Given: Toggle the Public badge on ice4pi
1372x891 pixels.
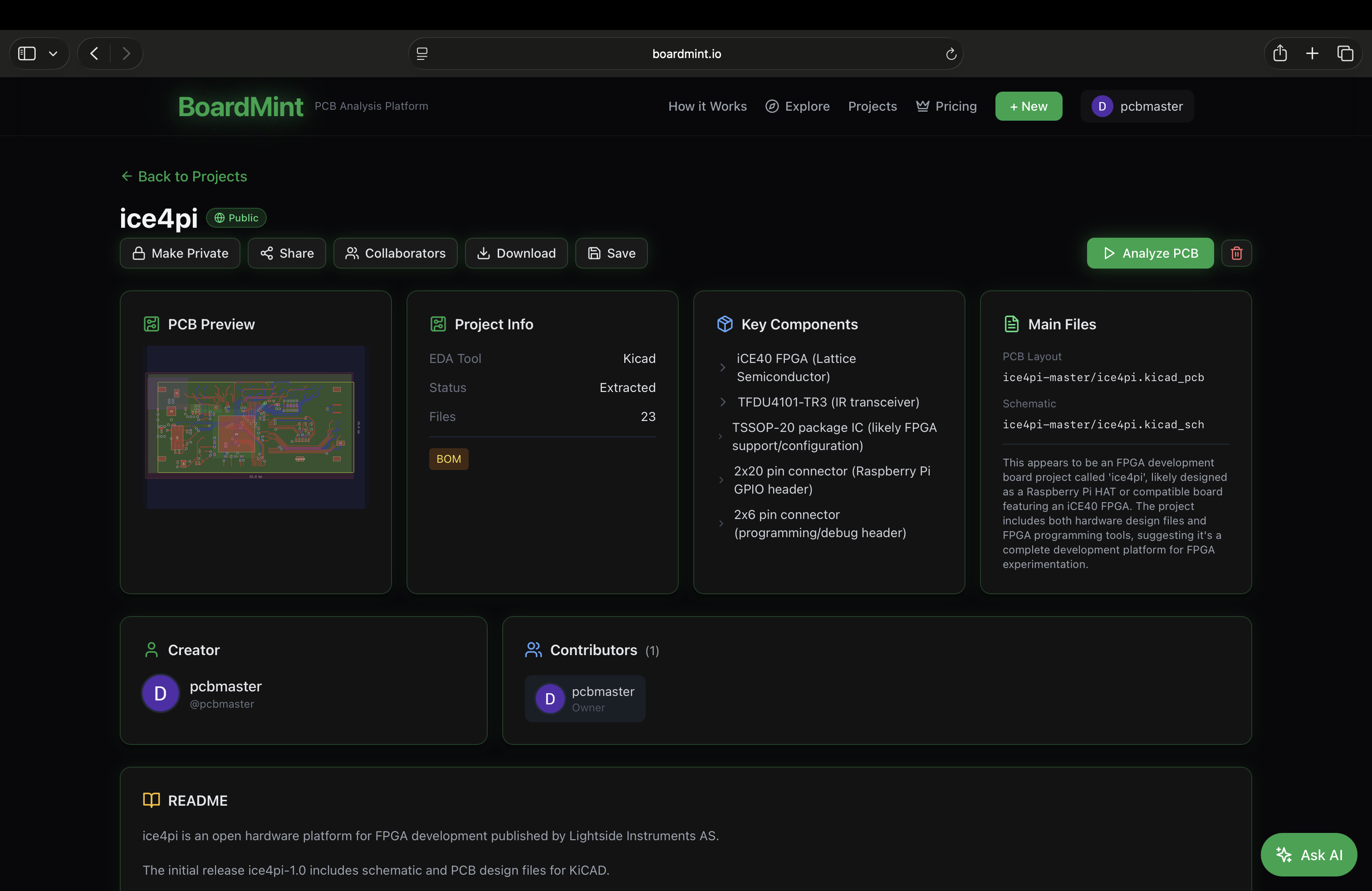Looking at the screenshot, I should tap(236, 218).
